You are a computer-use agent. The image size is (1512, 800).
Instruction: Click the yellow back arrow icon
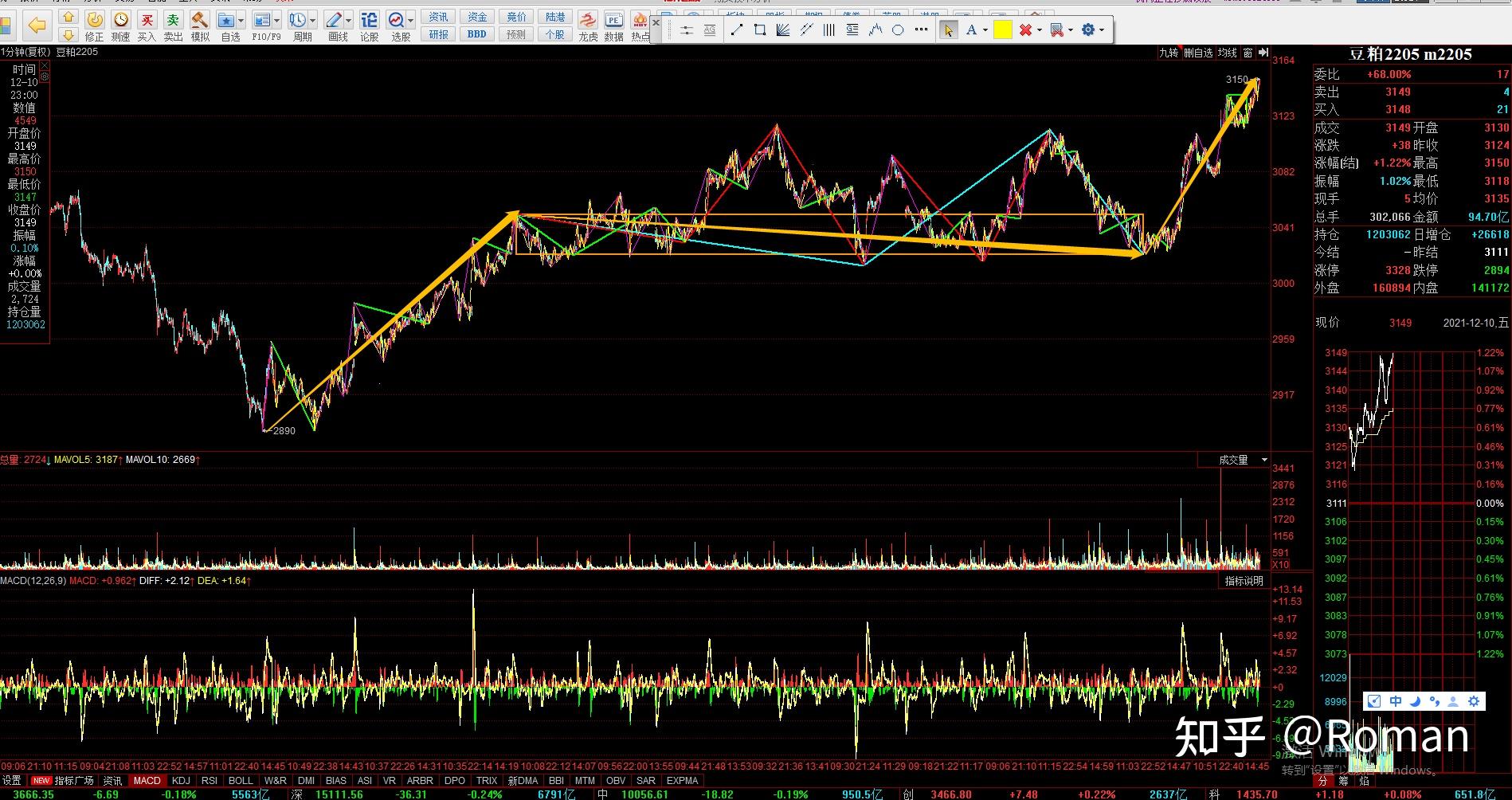tap(37, 26)
